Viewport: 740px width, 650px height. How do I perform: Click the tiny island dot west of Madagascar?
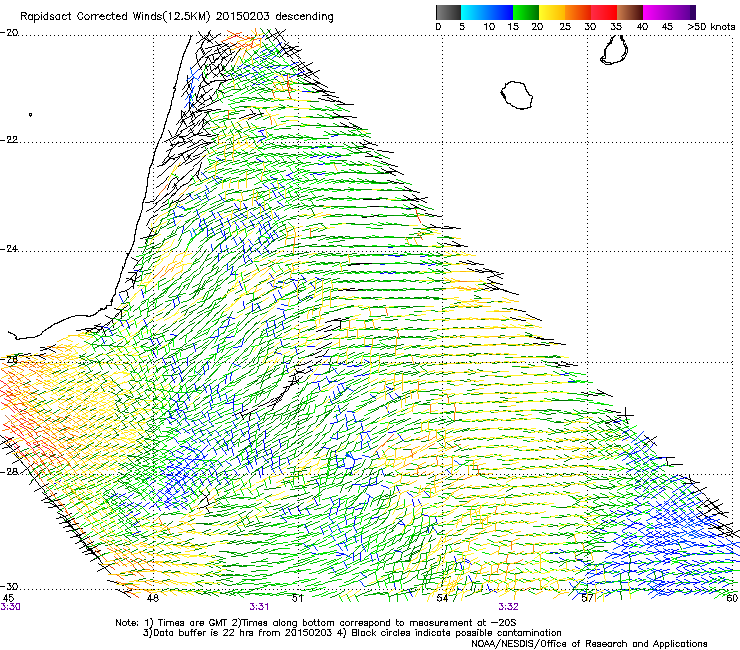(31, 114)
